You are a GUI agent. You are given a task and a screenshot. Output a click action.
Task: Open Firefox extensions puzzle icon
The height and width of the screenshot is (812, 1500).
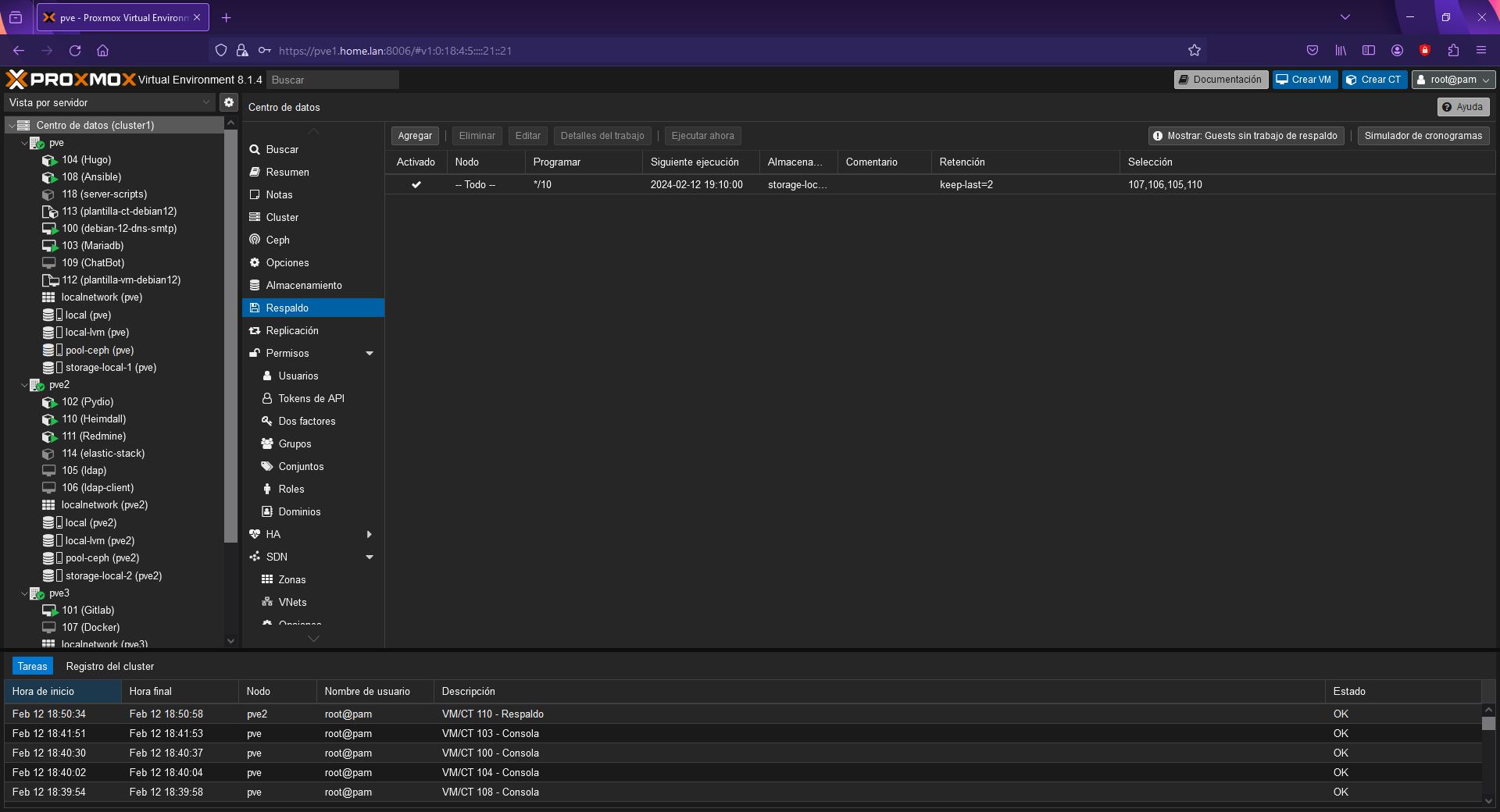(x=1453, y=51)
